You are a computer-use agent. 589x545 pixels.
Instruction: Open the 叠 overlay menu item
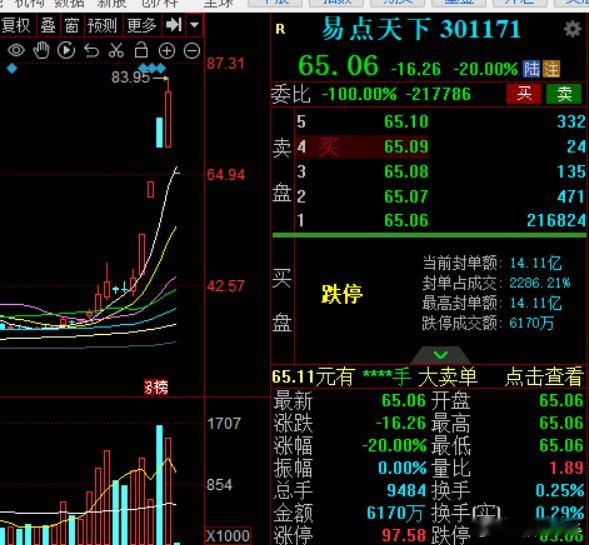[x=48, y=26]
